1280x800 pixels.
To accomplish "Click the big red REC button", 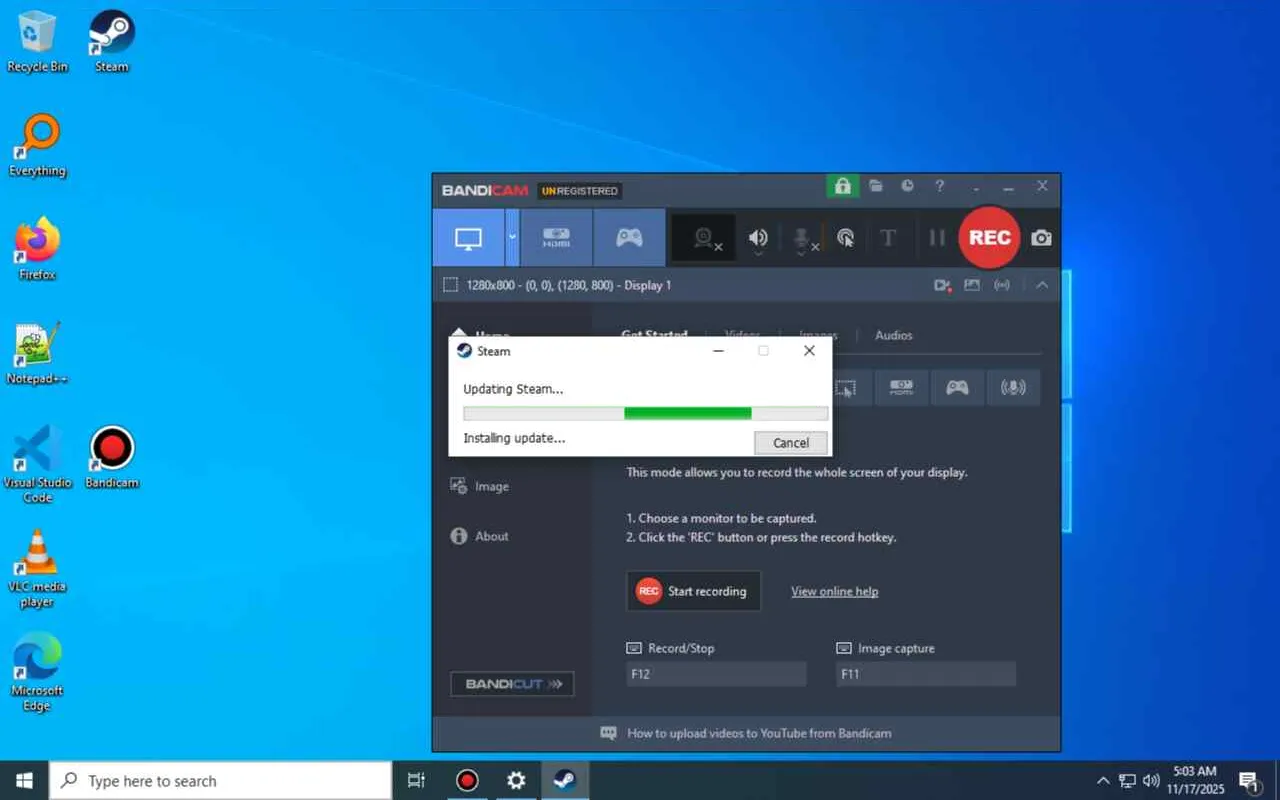I will pos(989,238).
